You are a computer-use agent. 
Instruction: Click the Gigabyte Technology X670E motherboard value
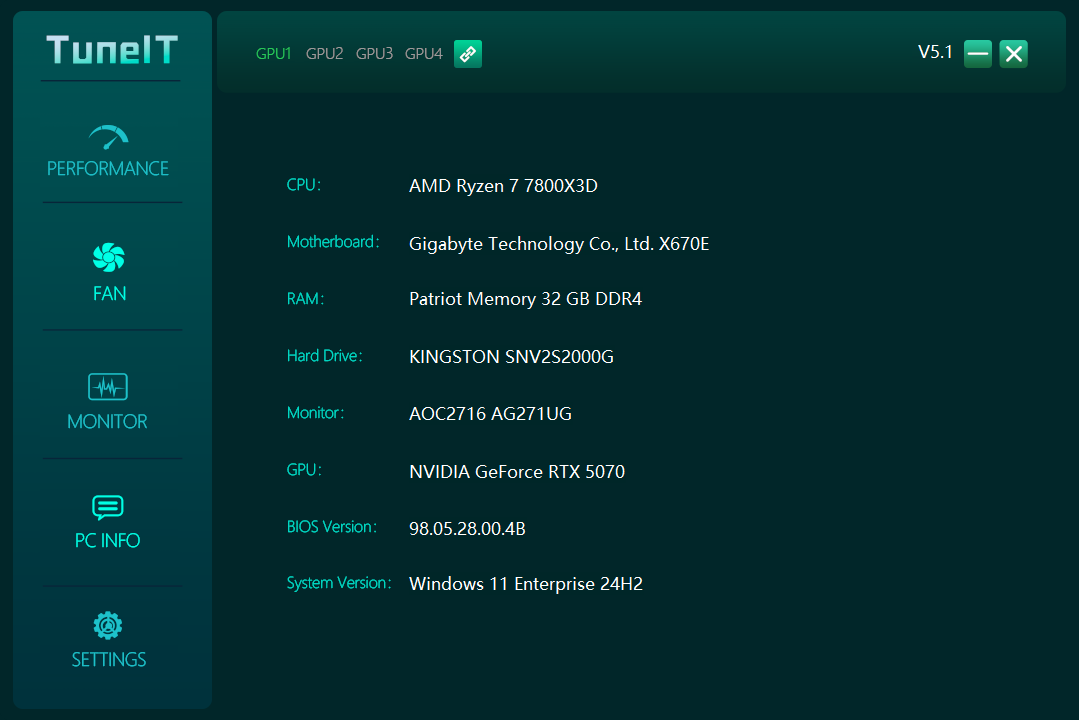(559, 244)
